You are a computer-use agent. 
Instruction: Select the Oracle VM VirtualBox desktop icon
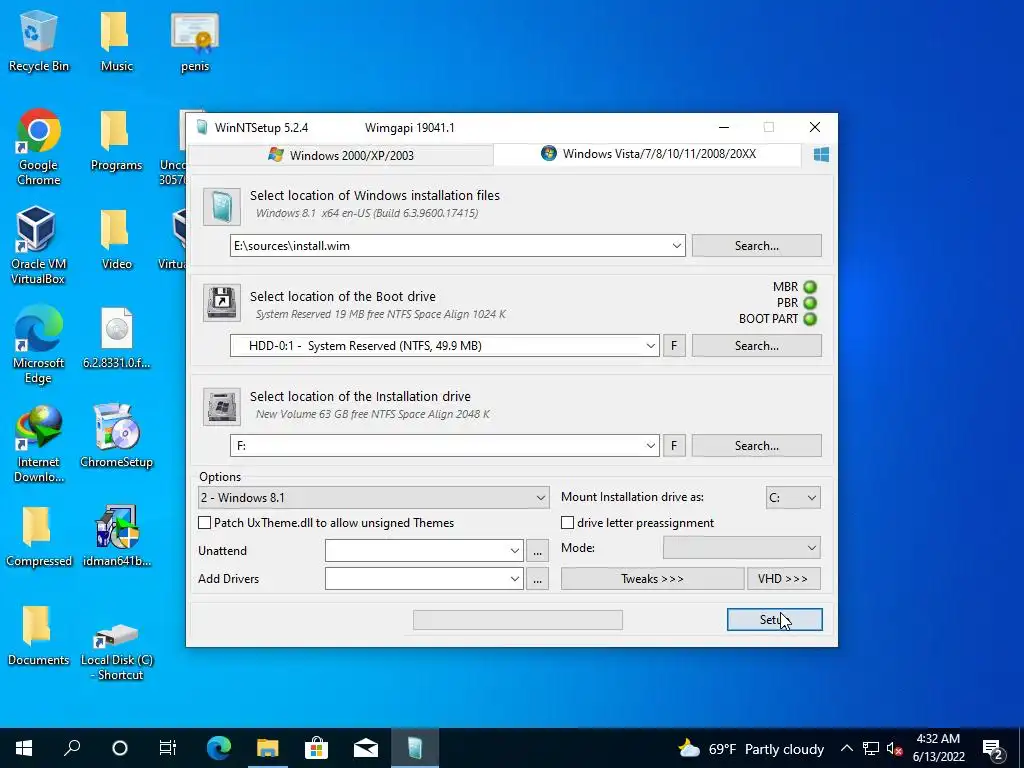[38, 245]
